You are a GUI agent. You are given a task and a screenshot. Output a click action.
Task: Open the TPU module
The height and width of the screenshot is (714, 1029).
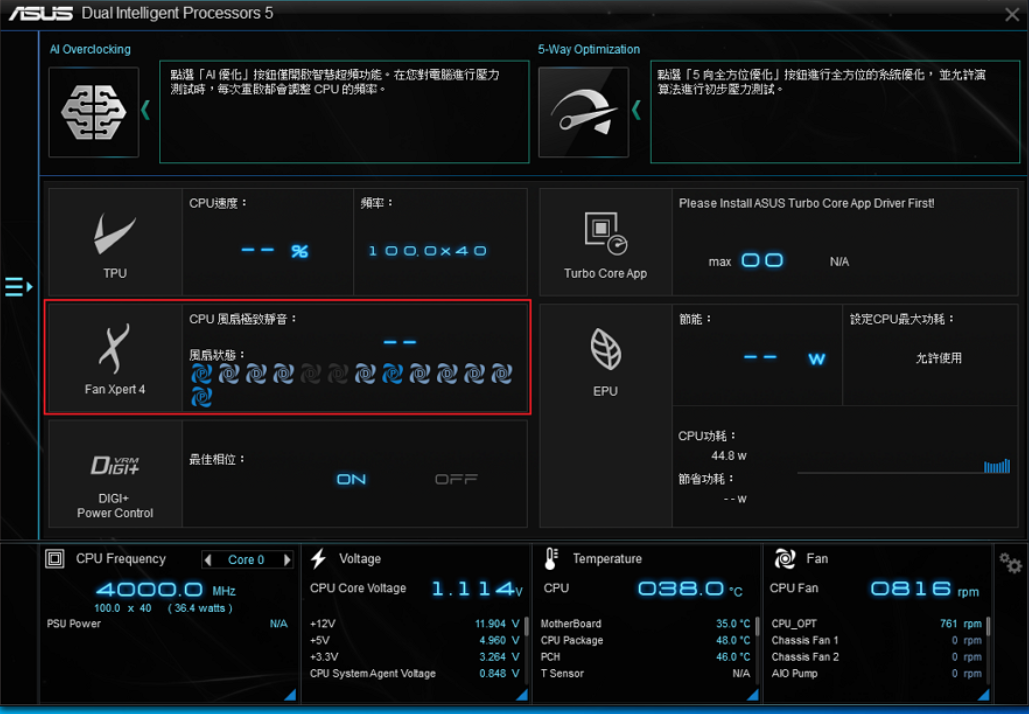pos(115,242)
